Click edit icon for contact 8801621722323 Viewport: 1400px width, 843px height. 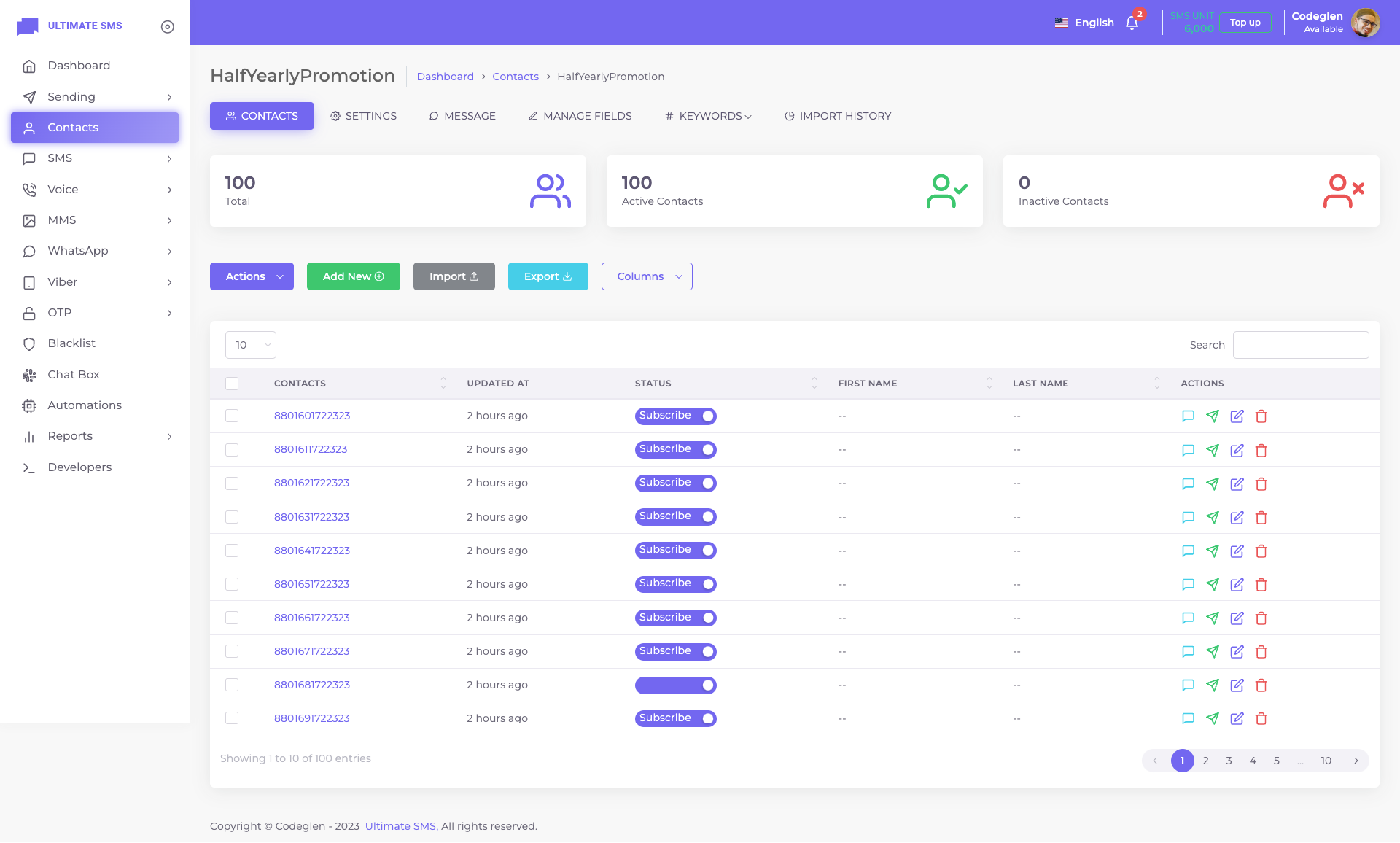pos(1237,483)
